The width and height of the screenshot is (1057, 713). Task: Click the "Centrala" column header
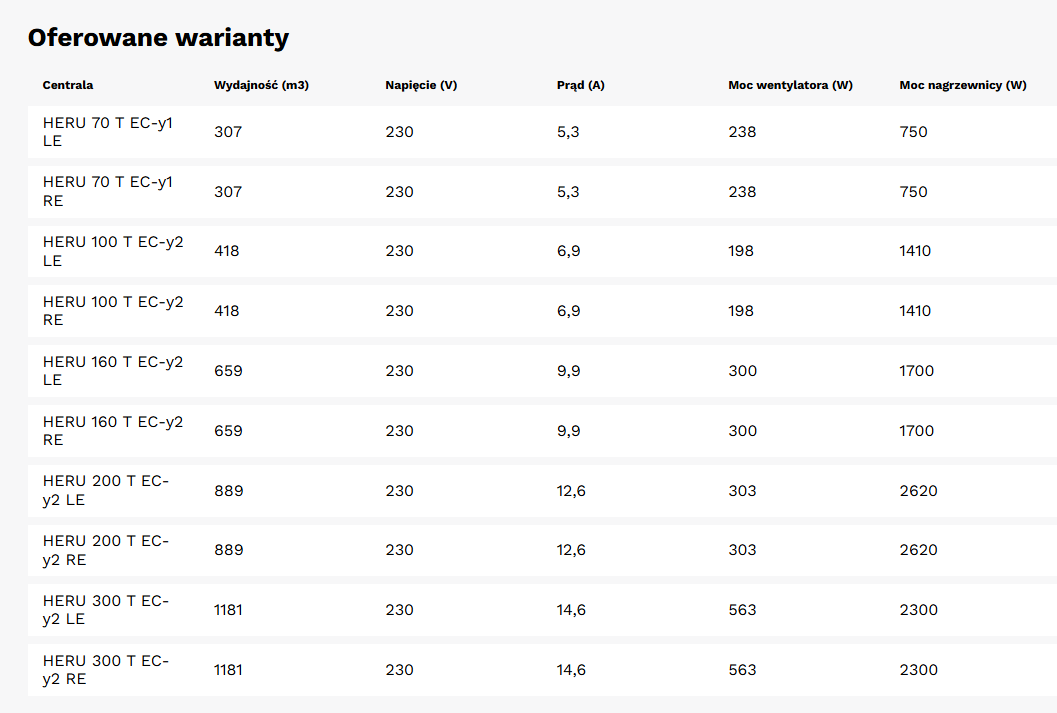click(68, 85)
